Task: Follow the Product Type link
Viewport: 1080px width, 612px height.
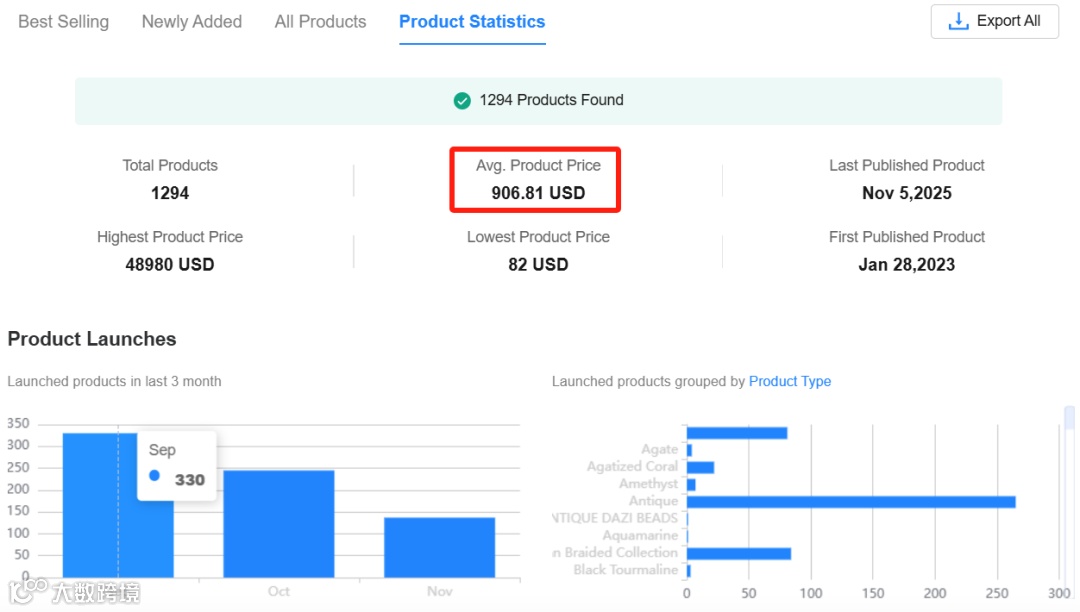Action: (x=790, y=381)
